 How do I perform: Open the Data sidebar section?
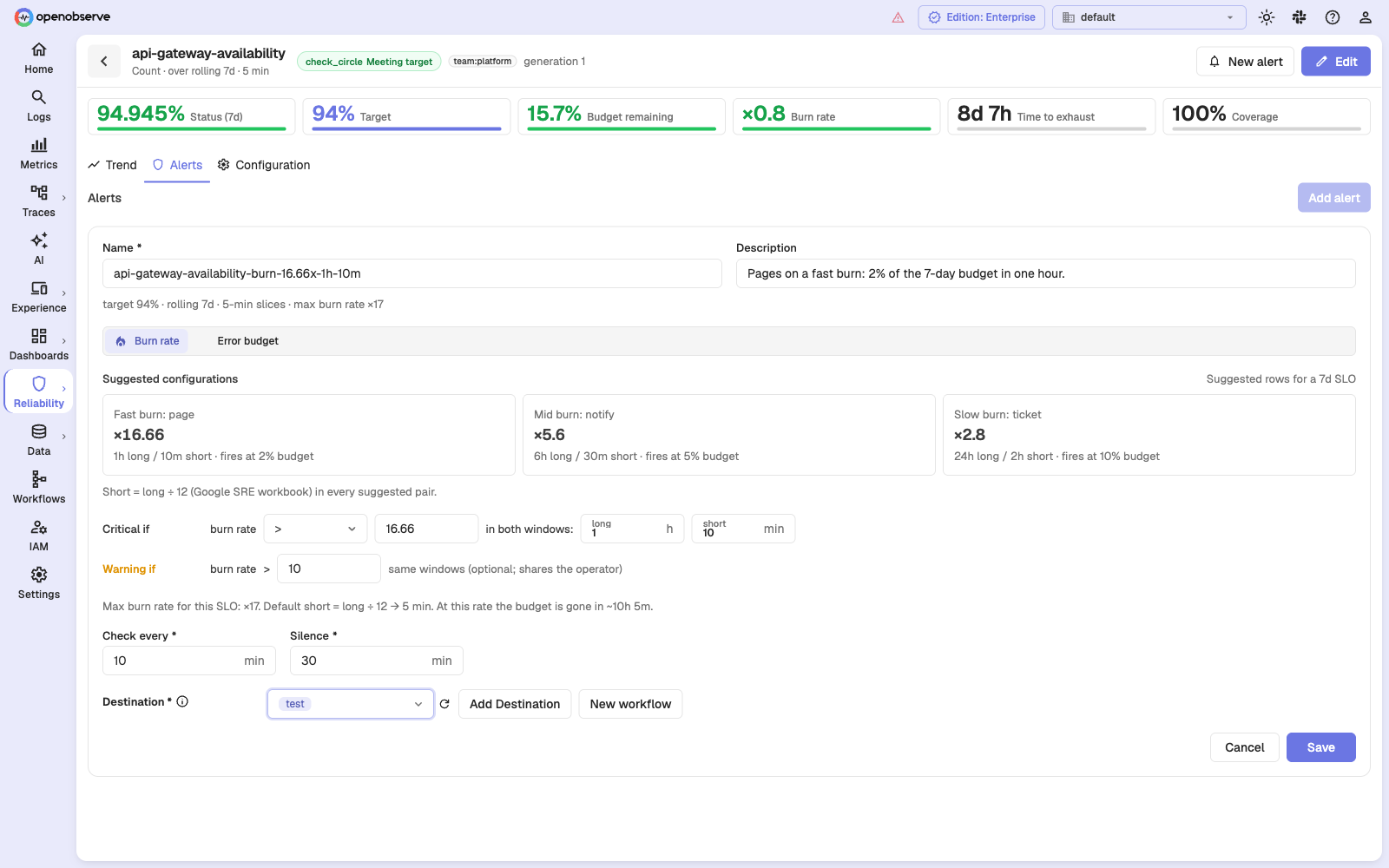point(38,440)
